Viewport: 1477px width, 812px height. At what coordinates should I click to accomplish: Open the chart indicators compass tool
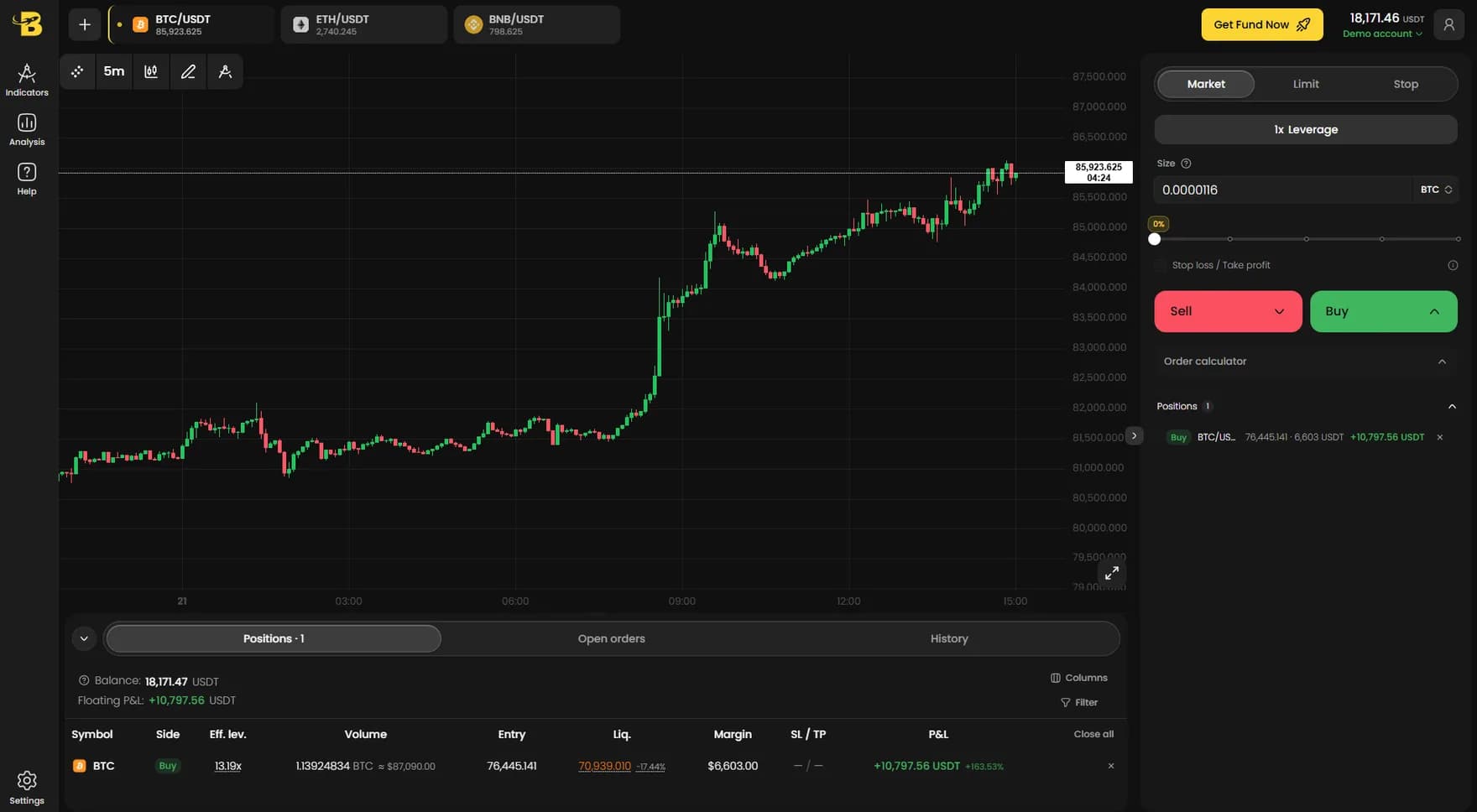(225, 71)
